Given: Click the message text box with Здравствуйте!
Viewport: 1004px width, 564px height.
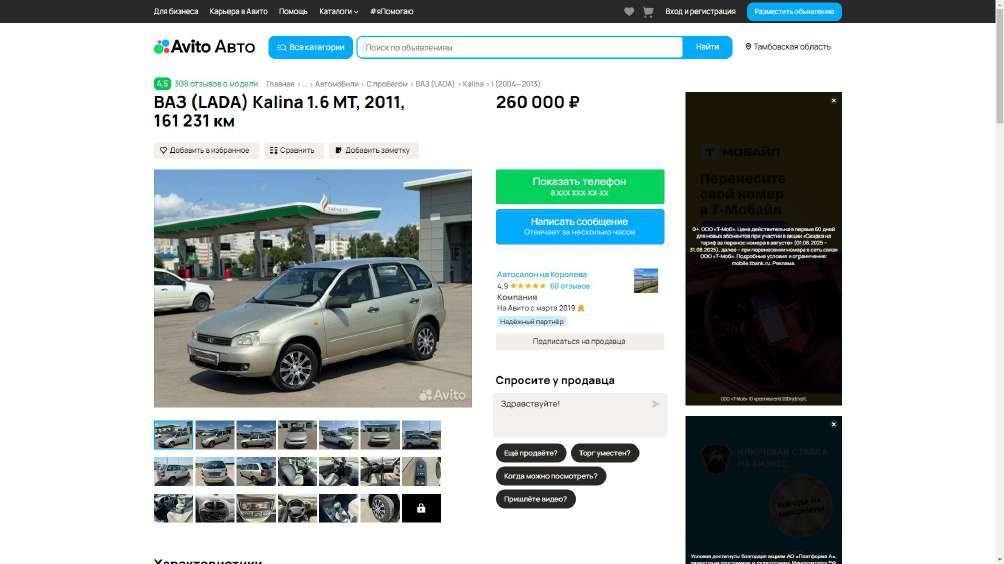Looking at the screenshot, I should click(579, 415).
